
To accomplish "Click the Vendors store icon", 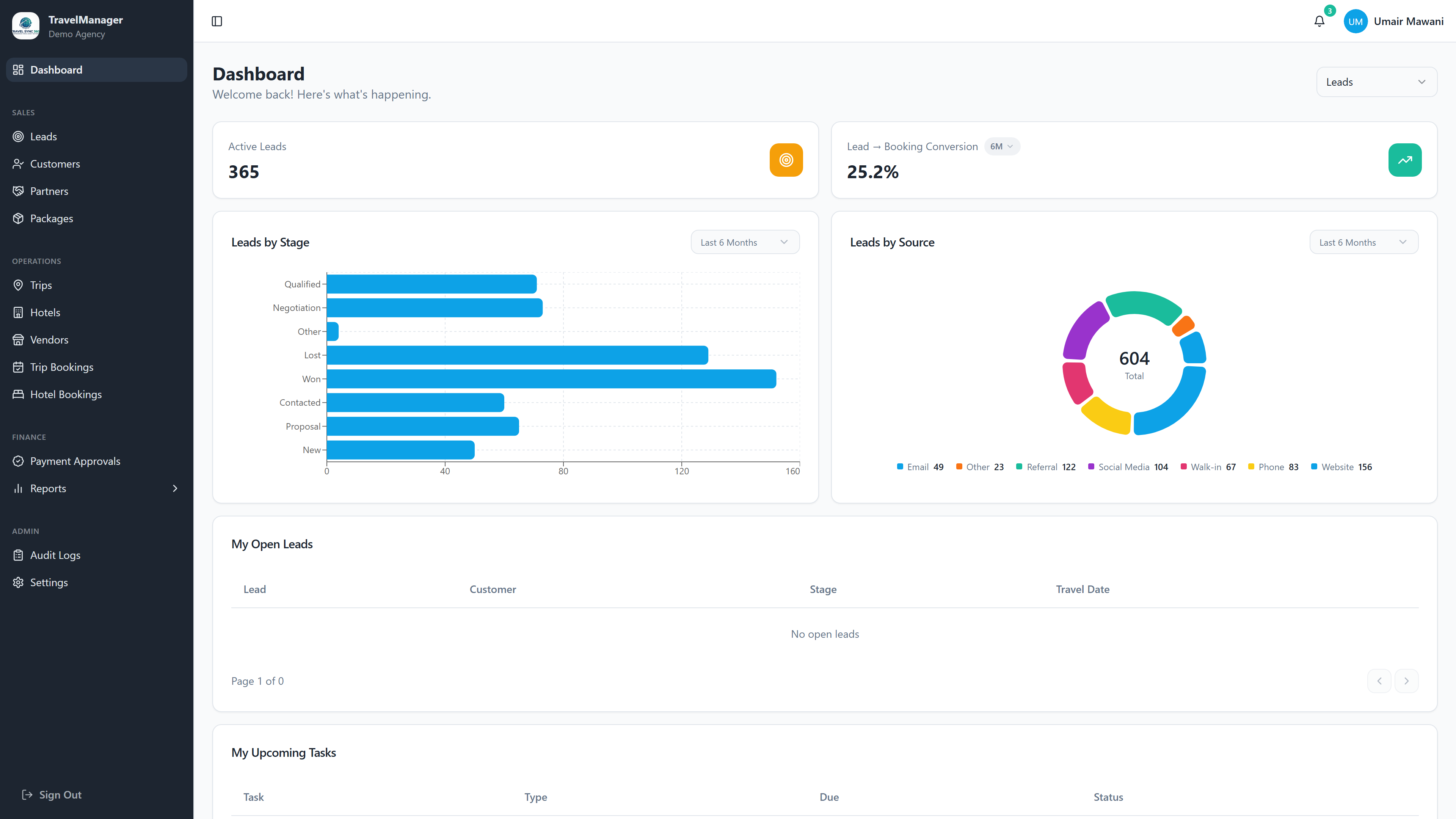I will 18,340.
